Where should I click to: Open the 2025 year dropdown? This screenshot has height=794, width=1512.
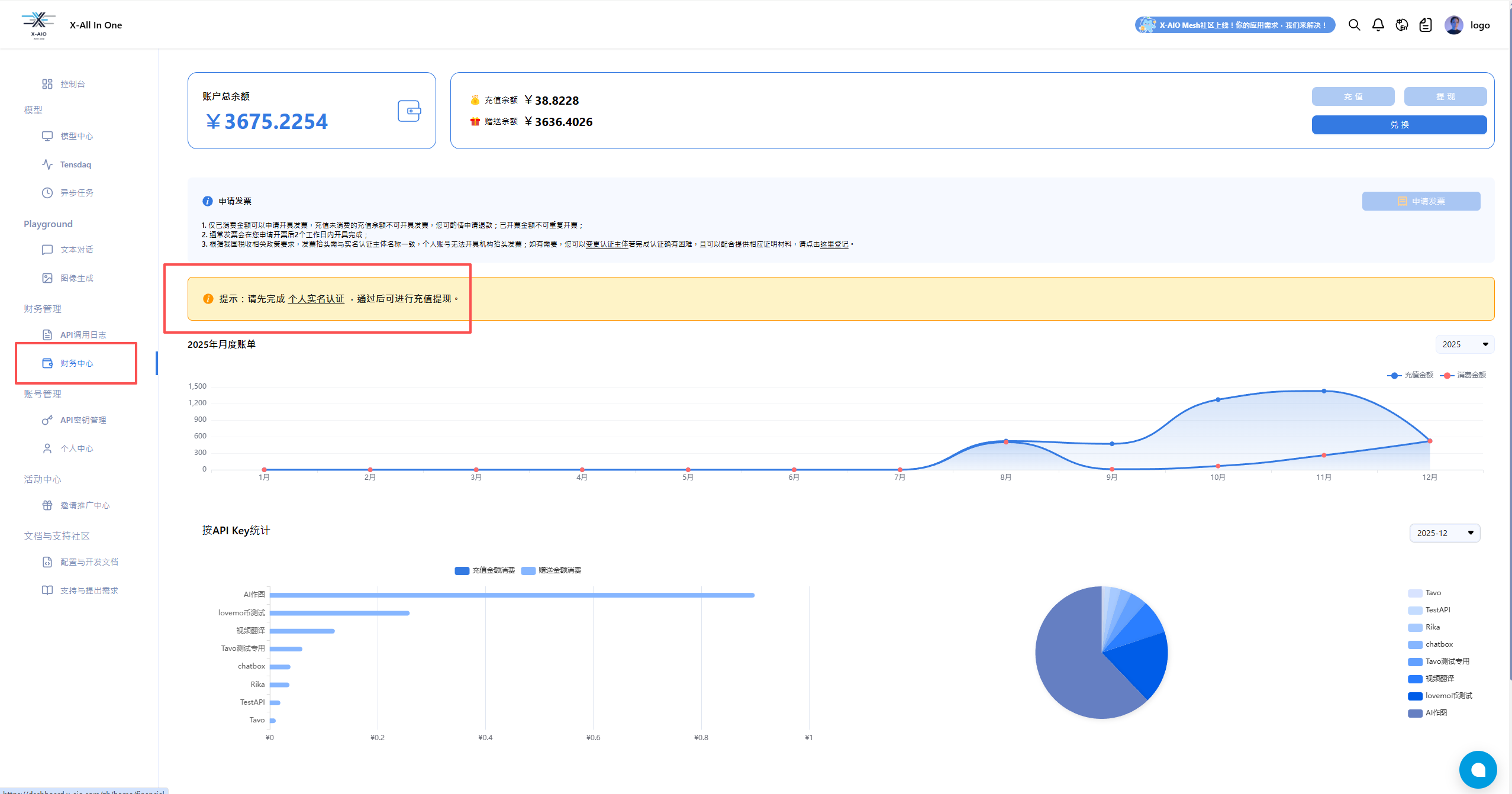[1465, 344]
